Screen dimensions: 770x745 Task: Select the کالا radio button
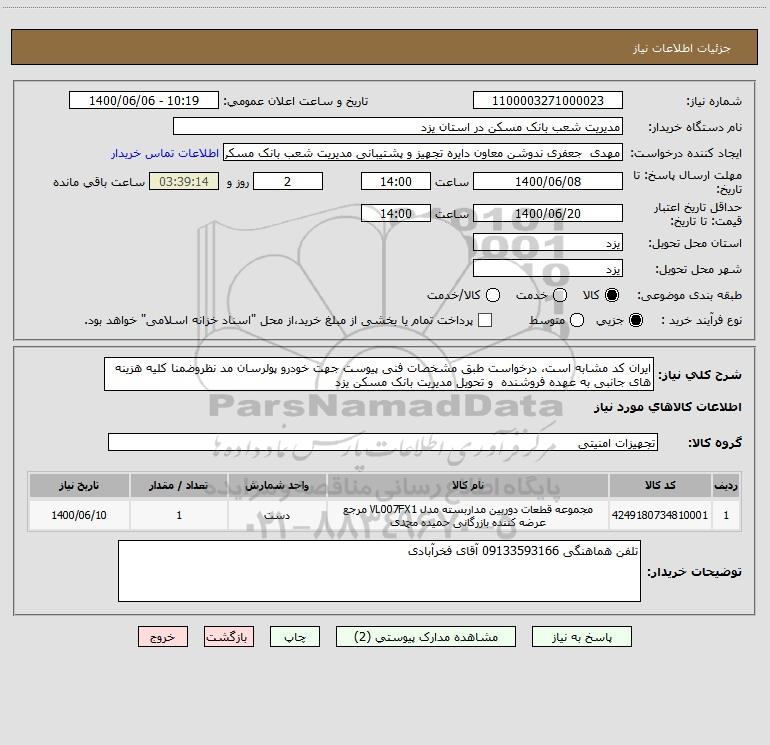pos(612,295)
